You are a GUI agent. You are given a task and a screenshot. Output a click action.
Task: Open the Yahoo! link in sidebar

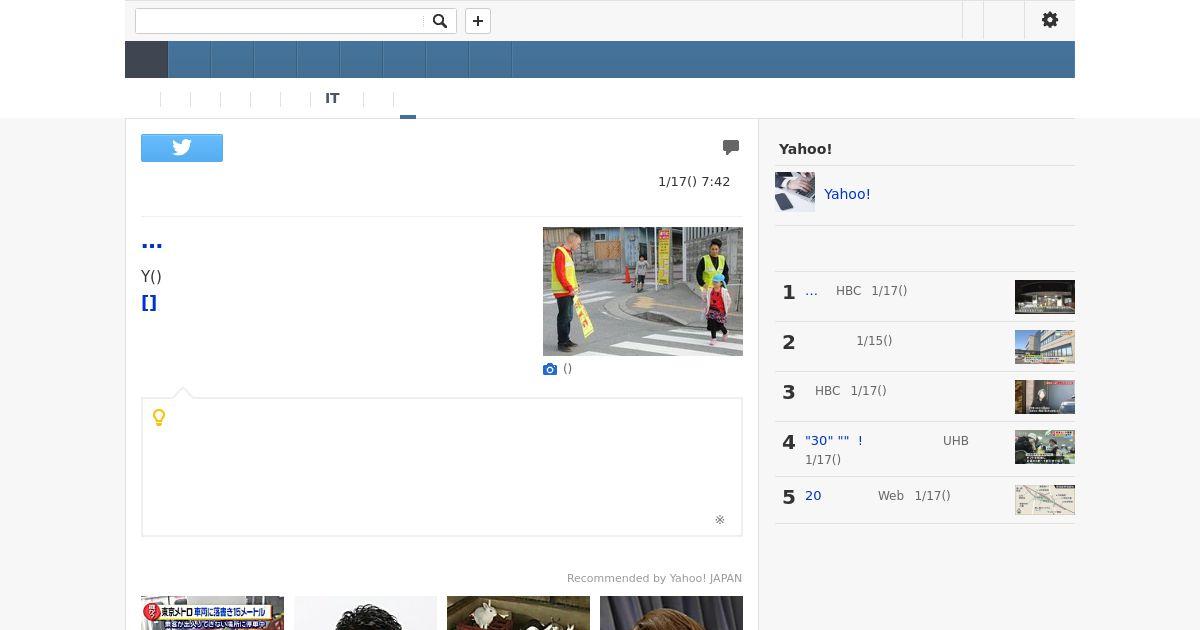point(847,194)
